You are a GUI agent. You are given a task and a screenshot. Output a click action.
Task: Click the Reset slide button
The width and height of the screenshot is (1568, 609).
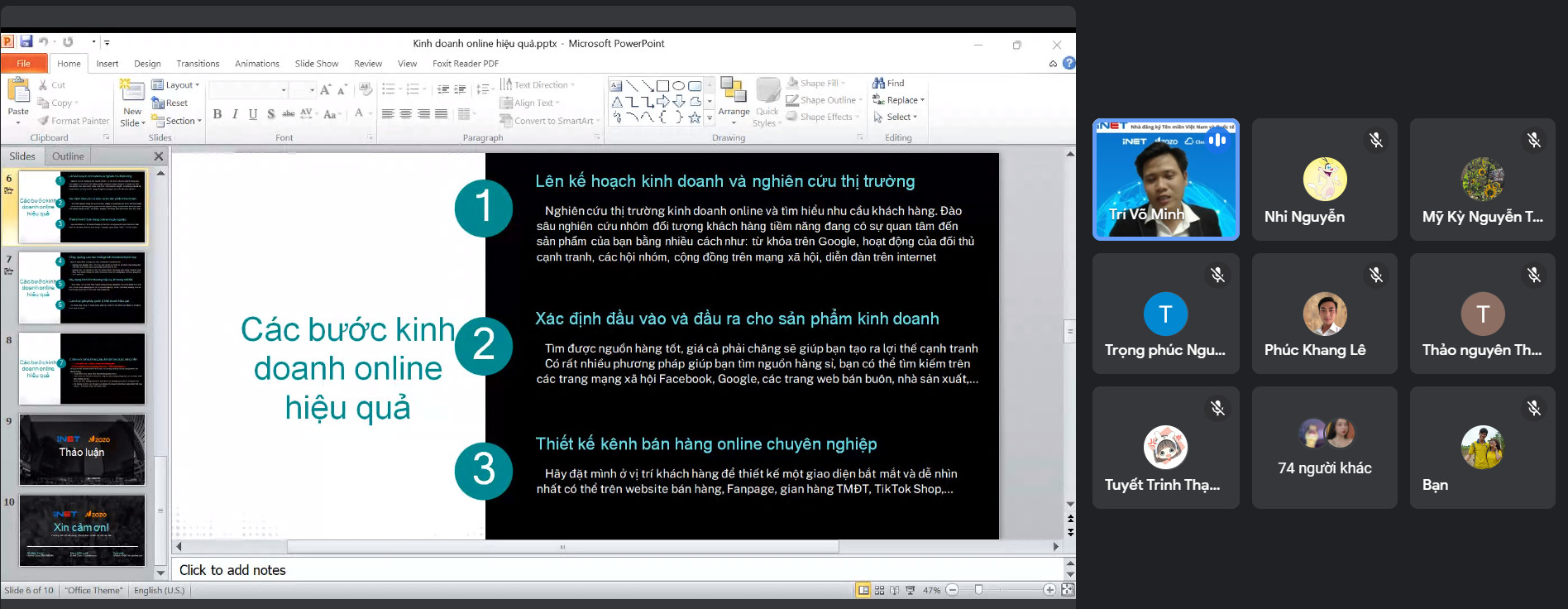[170, 103]
